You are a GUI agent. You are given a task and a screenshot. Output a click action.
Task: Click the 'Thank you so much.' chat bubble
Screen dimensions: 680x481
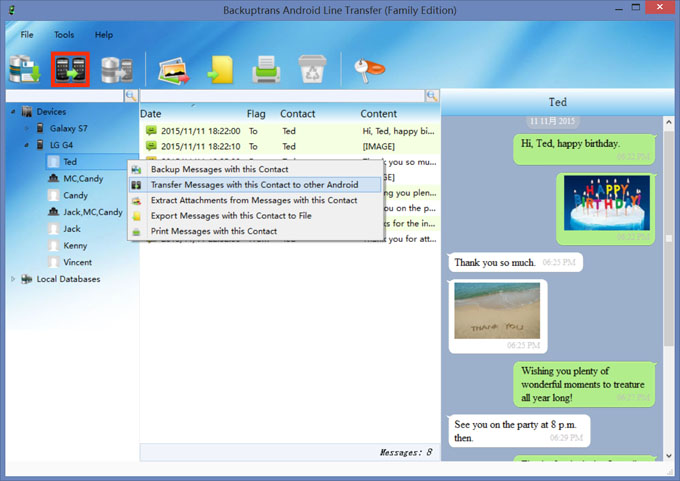tap(515, 262)
